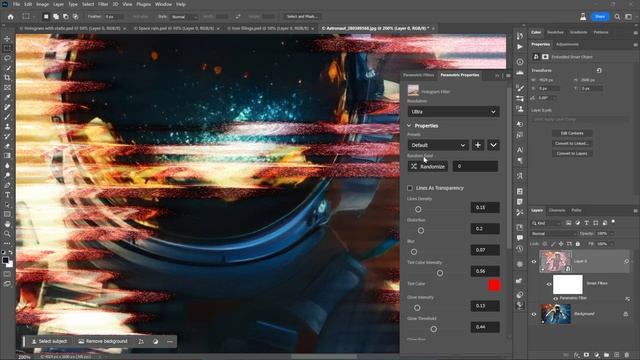Toggle the layer filter on/off switch
Screen dimensions: 640x360
(x=613, y=222)
